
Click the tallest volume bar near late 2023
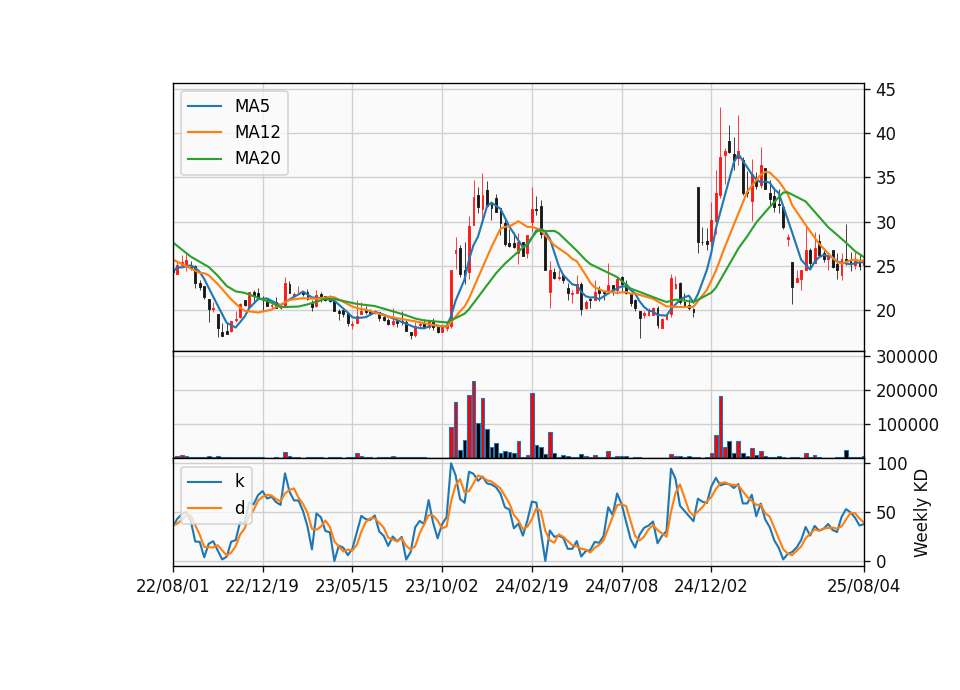pyautogui.click(x=474, y=419)
